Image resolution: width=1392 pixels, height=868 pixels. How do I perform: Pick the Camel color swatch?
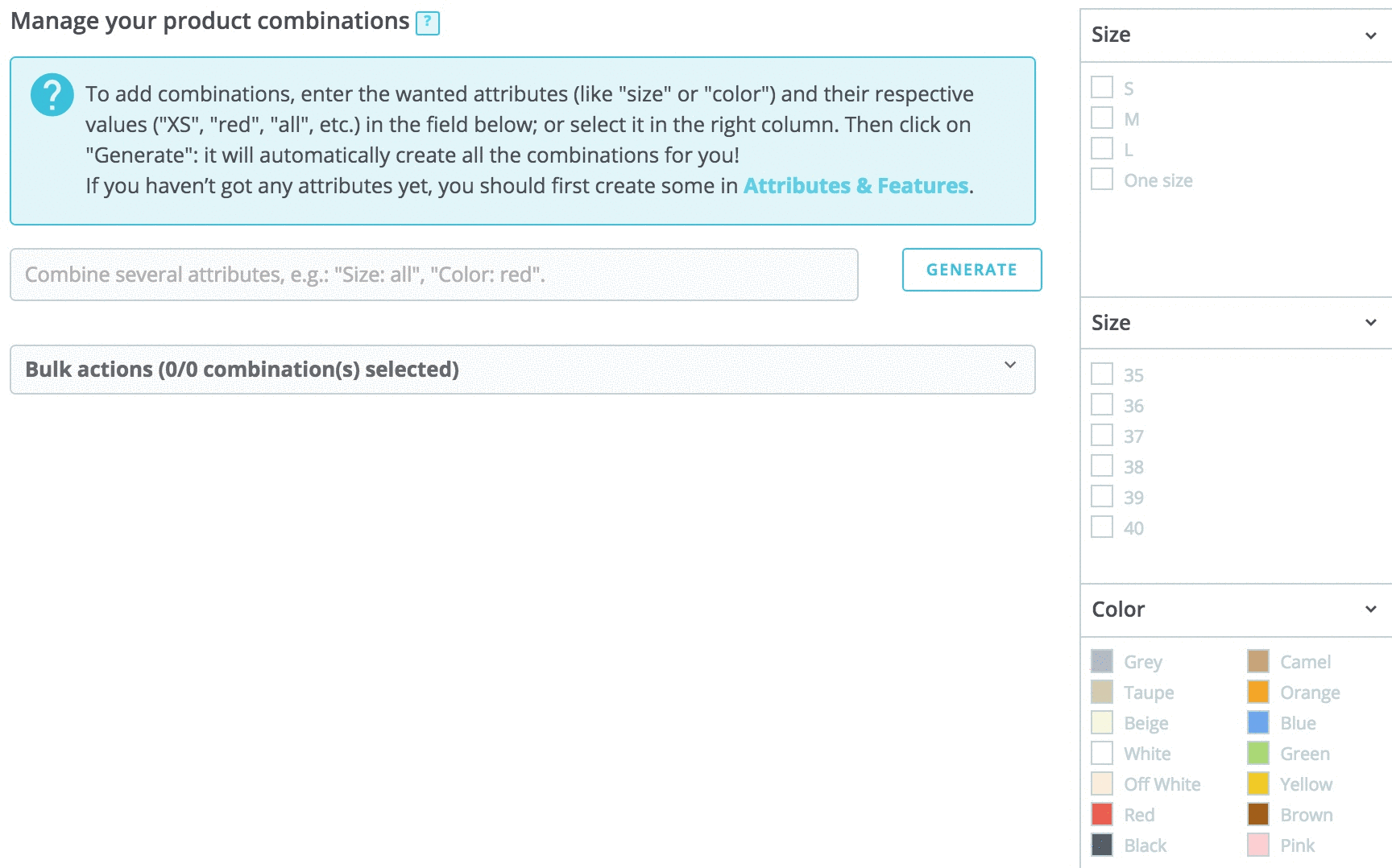tap(1258, 661)
